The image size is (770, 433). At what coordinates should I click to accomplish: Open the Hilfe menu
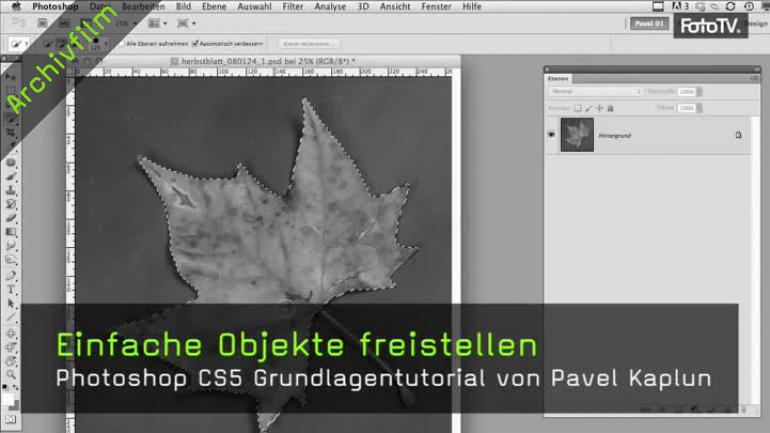tap(471, 6)
